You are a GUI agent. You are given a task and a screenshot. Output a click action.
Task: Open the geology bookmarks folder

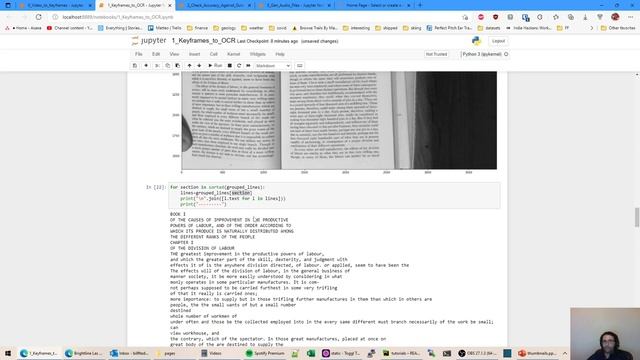coord(224,28)
